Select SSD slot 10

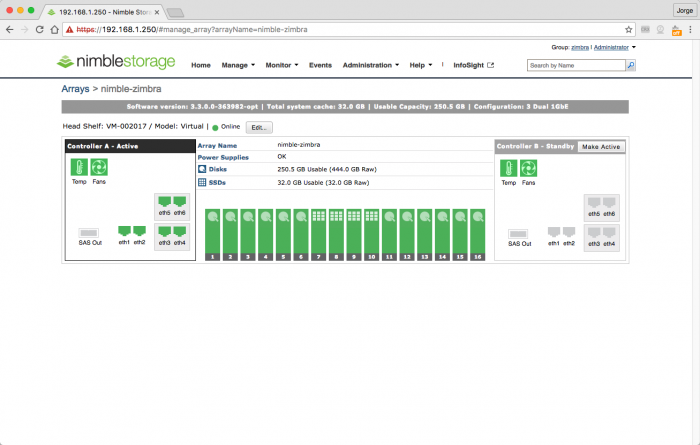371,234
